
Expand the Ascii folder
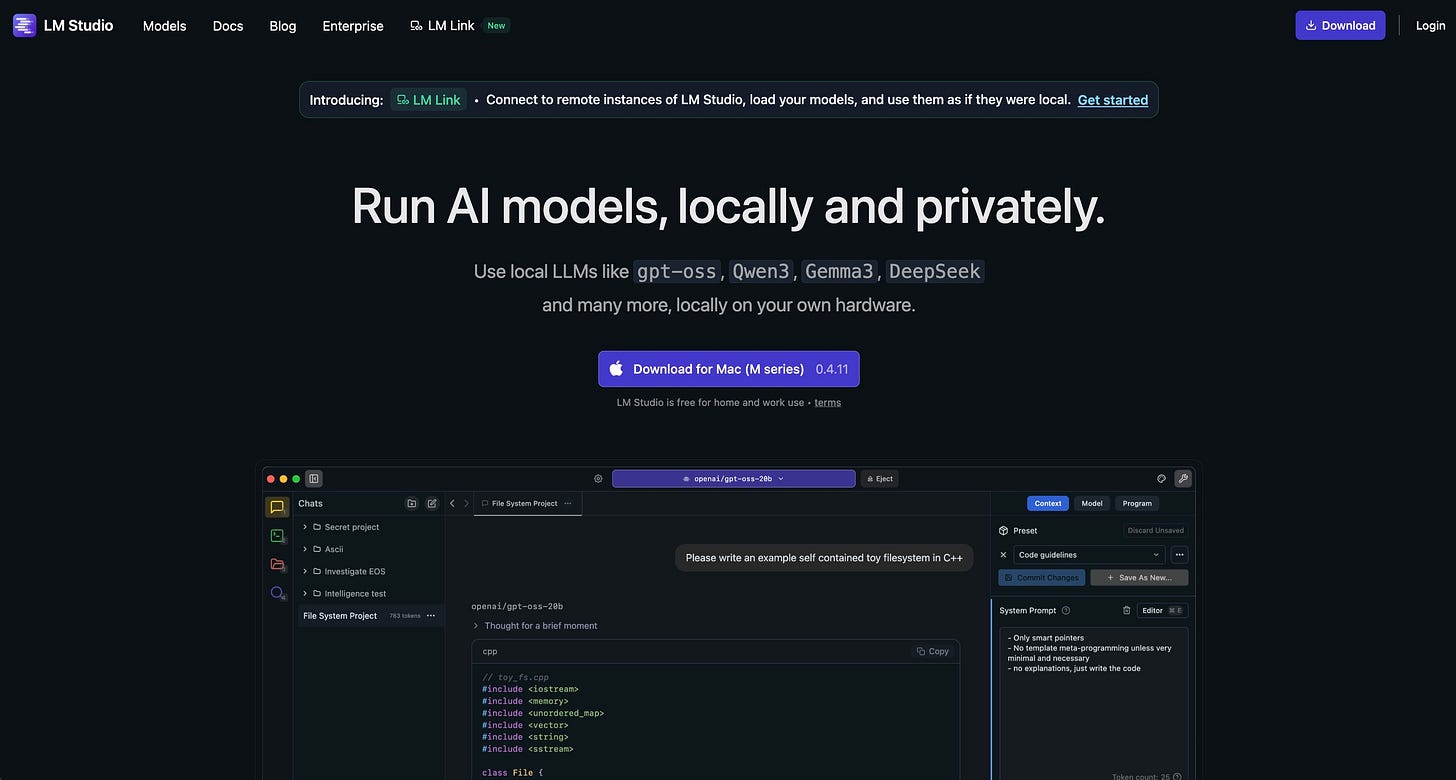[x=305, y=549]
